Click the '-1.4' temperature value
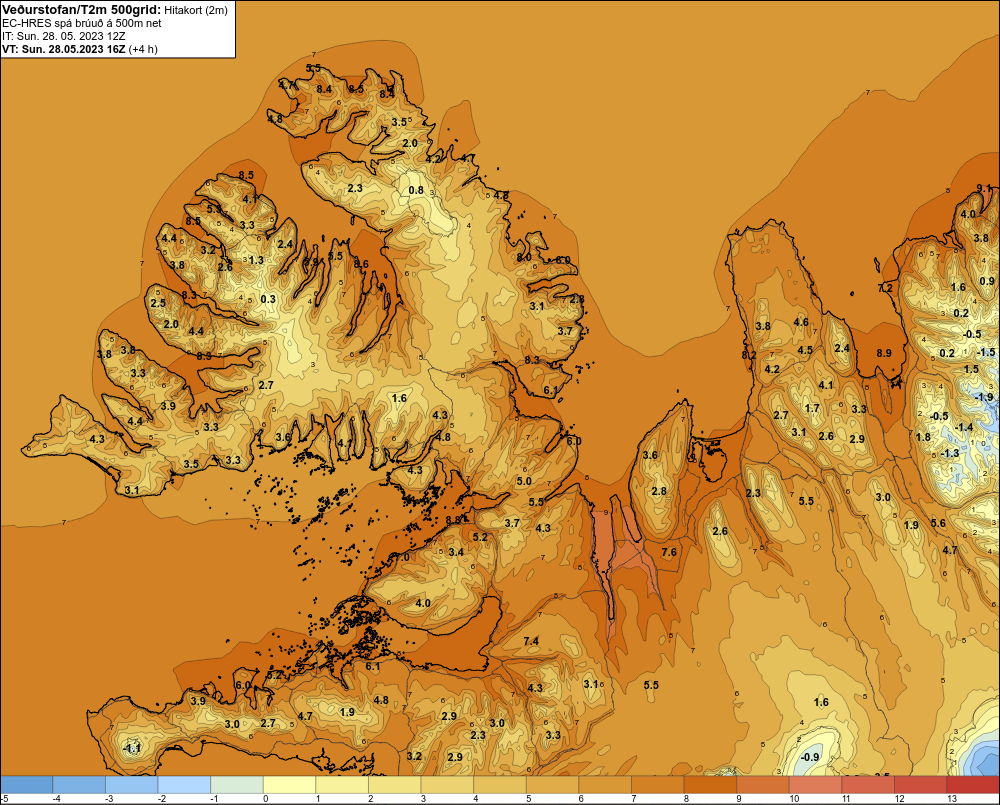The height and width of the screenshot is (805, 1000). (x=964, y=427)
